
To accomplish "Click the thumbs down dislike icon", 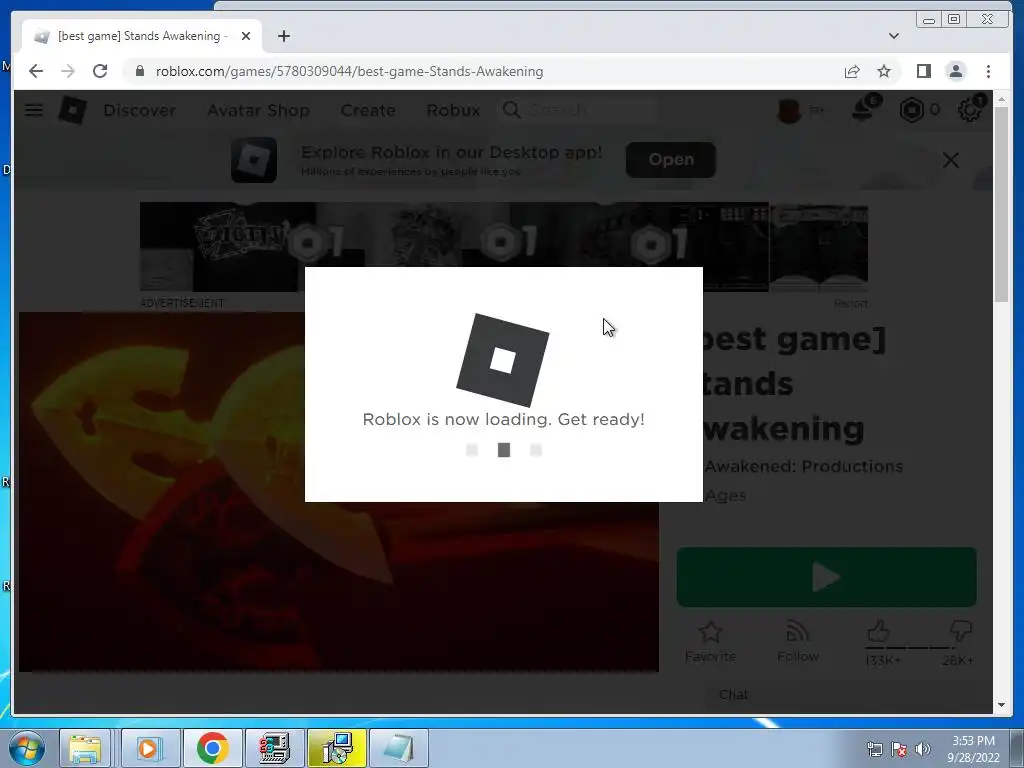I will 961,632.
